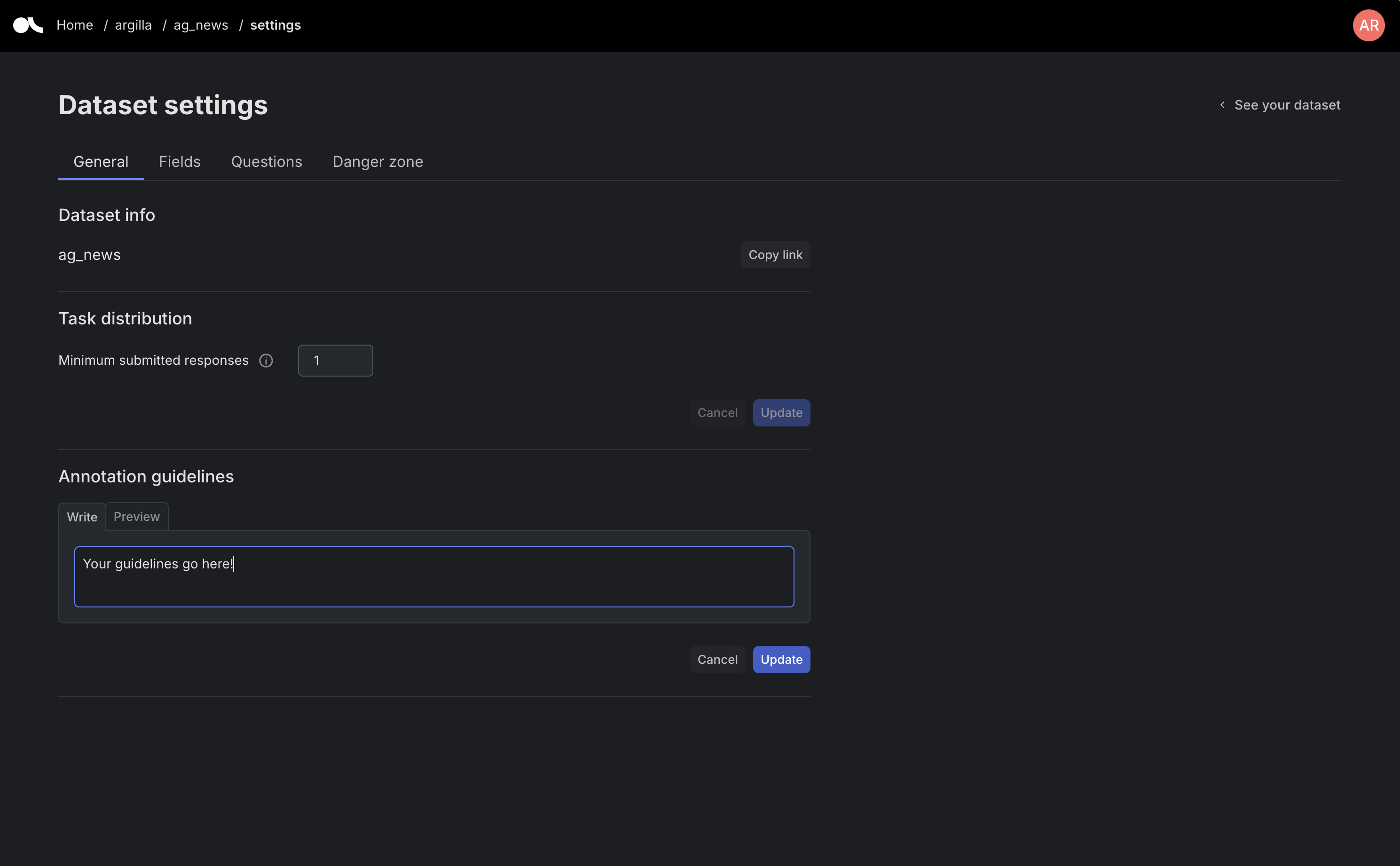Click the settings breadcrumb item
This screenshot has width=1400, height=866.
point(275,25)
